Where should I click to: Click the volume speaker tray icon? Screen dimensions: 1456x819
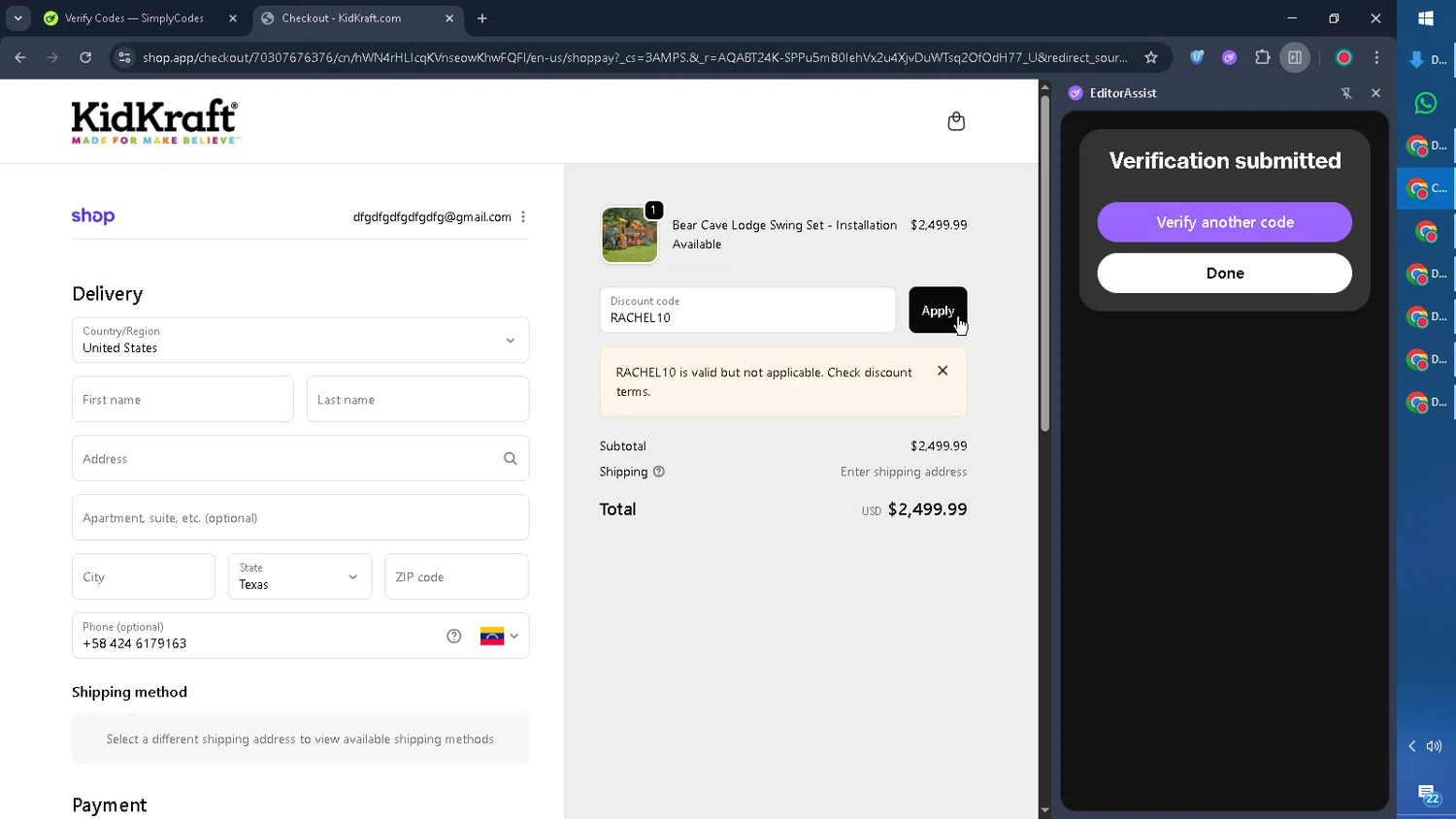(x=1435, y=746)
